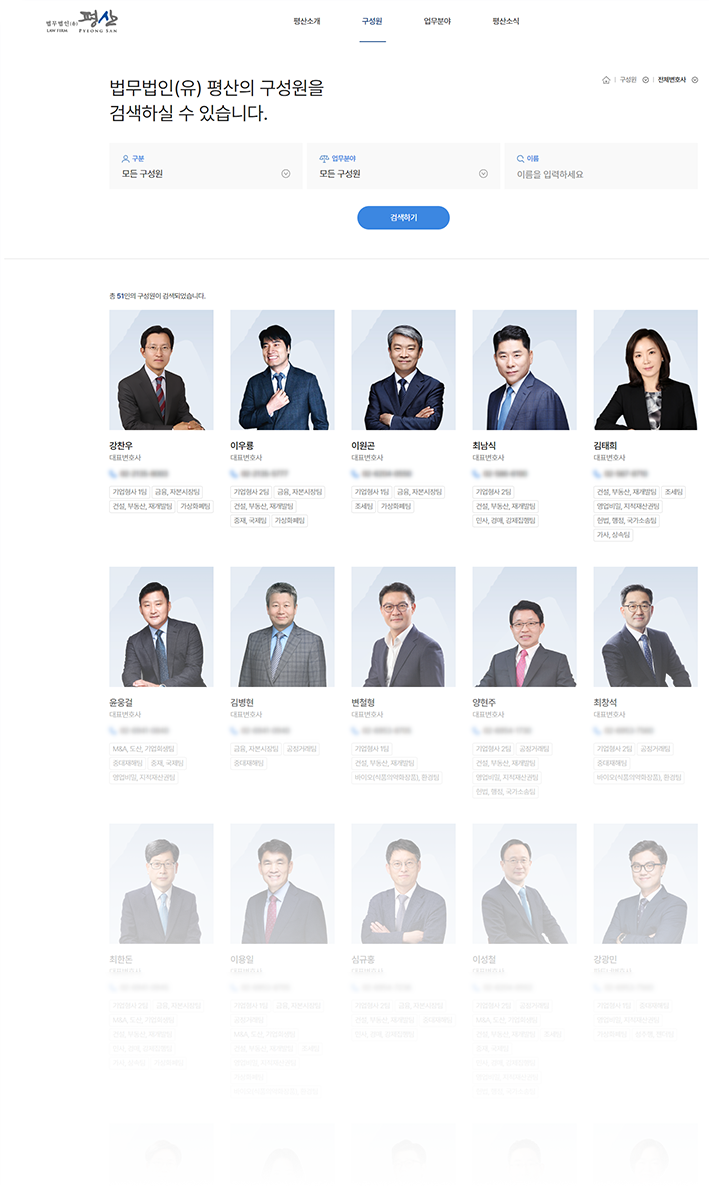Screen dimensions: 709x1186
Task: Click the home icon in the breadcrumb
Action: [x=605, y=80]
